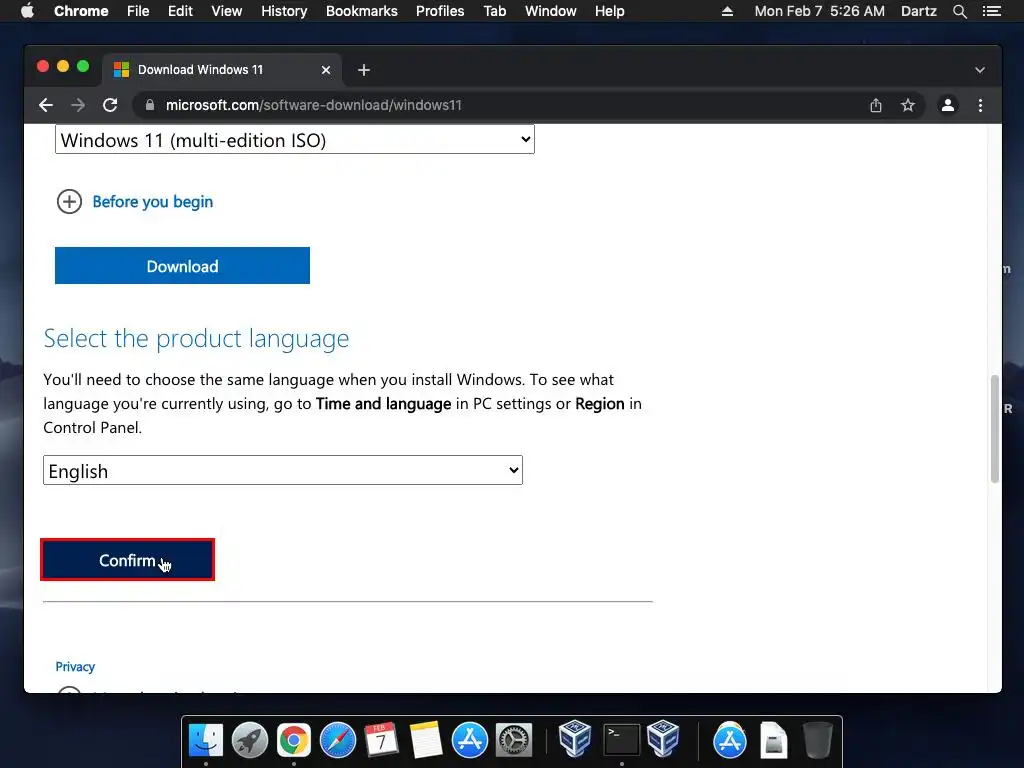The width and height of the screenshot is (1024, 768).
Task: Click the page vertical scrollbar
Action: [x=995, y=428]
